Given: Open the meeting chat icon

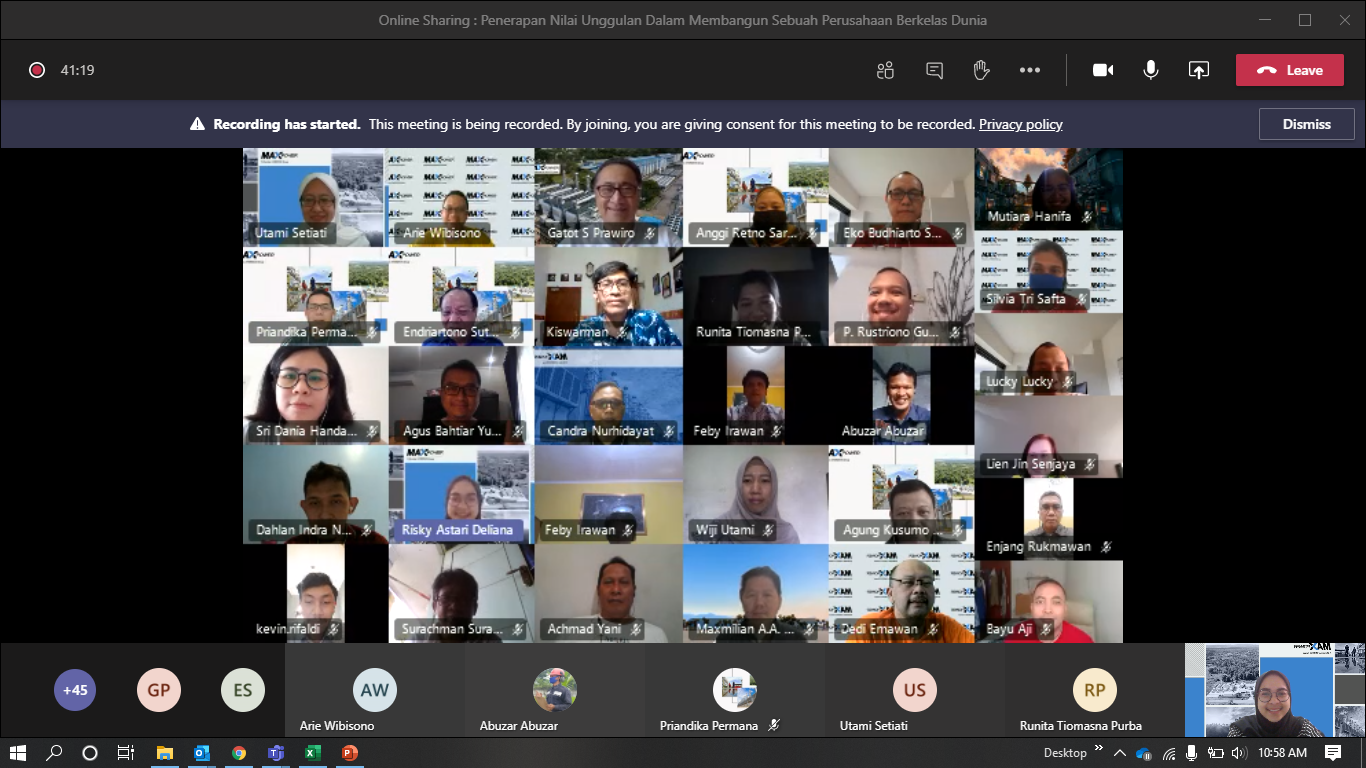Looking at the screenshot, I should click(934, 70).
